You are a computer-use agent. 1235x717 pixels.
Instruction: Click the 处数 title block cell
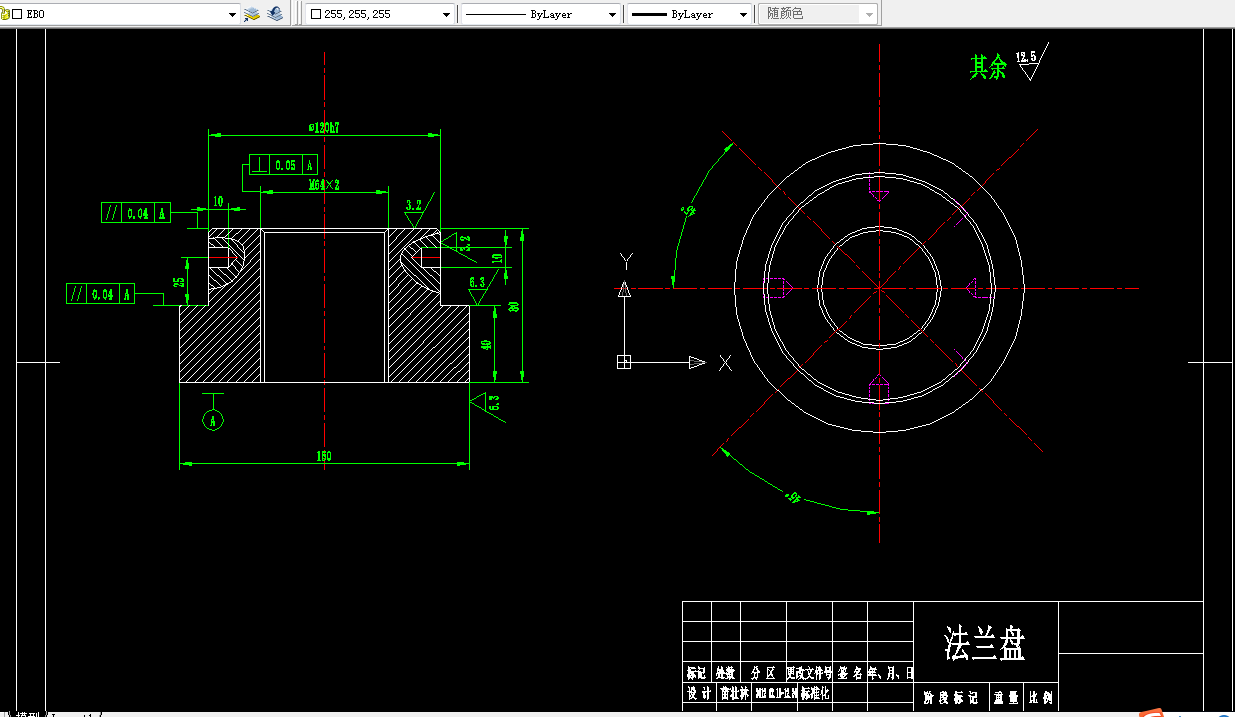726,673
